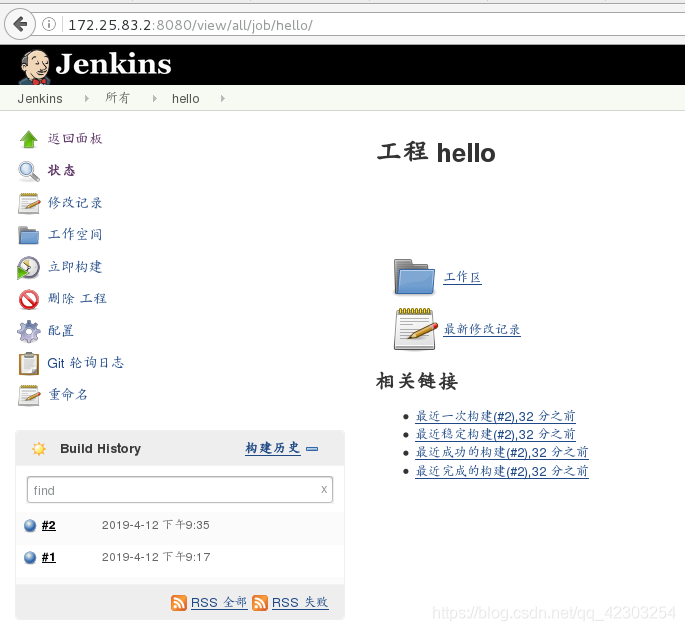Expand the breadcrumb arrow after 所有
The height and width of the screenshot is (631, 685).
click(x=155, y=99)
